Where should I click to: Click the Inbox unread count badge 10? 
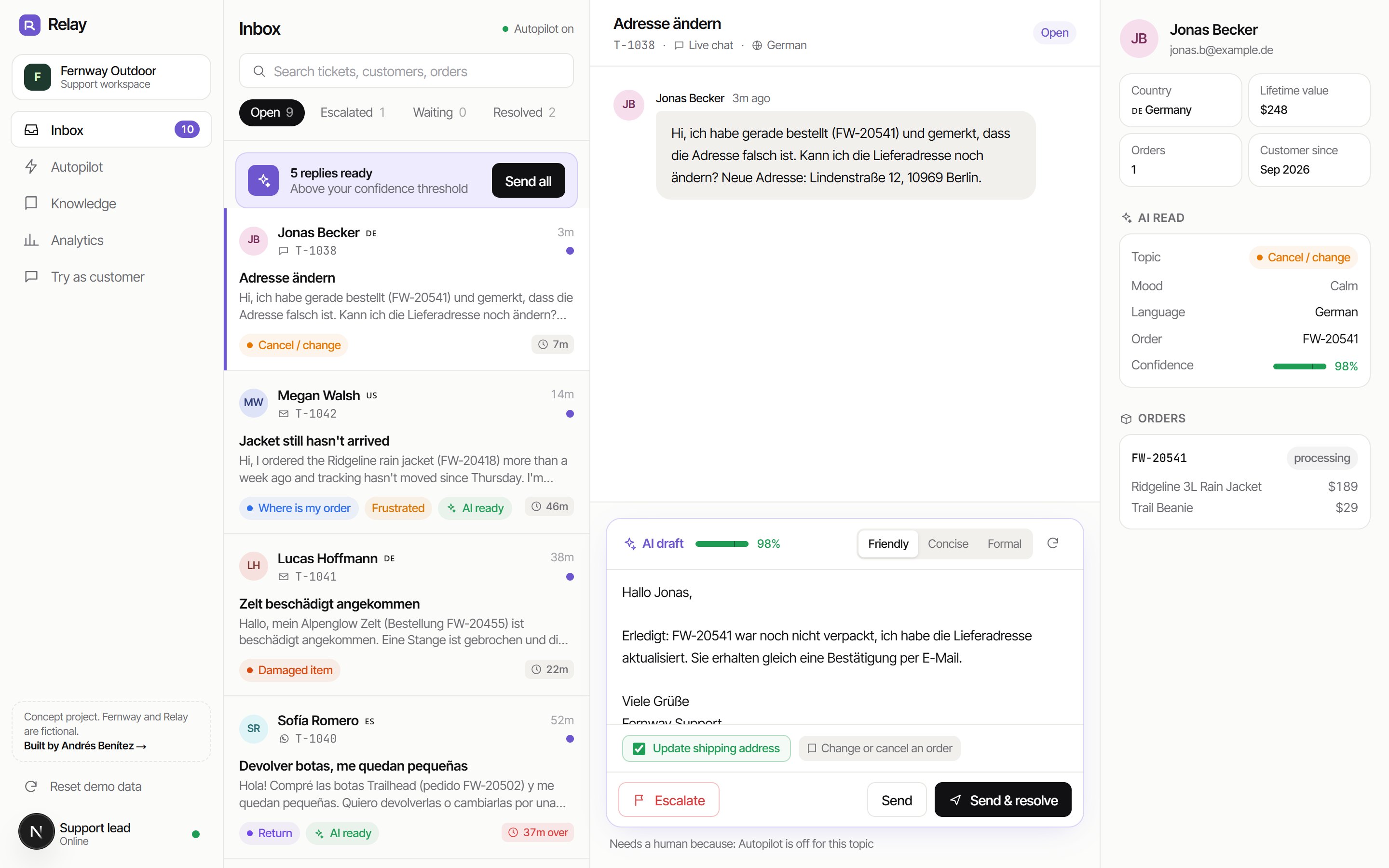pos(187,130)
